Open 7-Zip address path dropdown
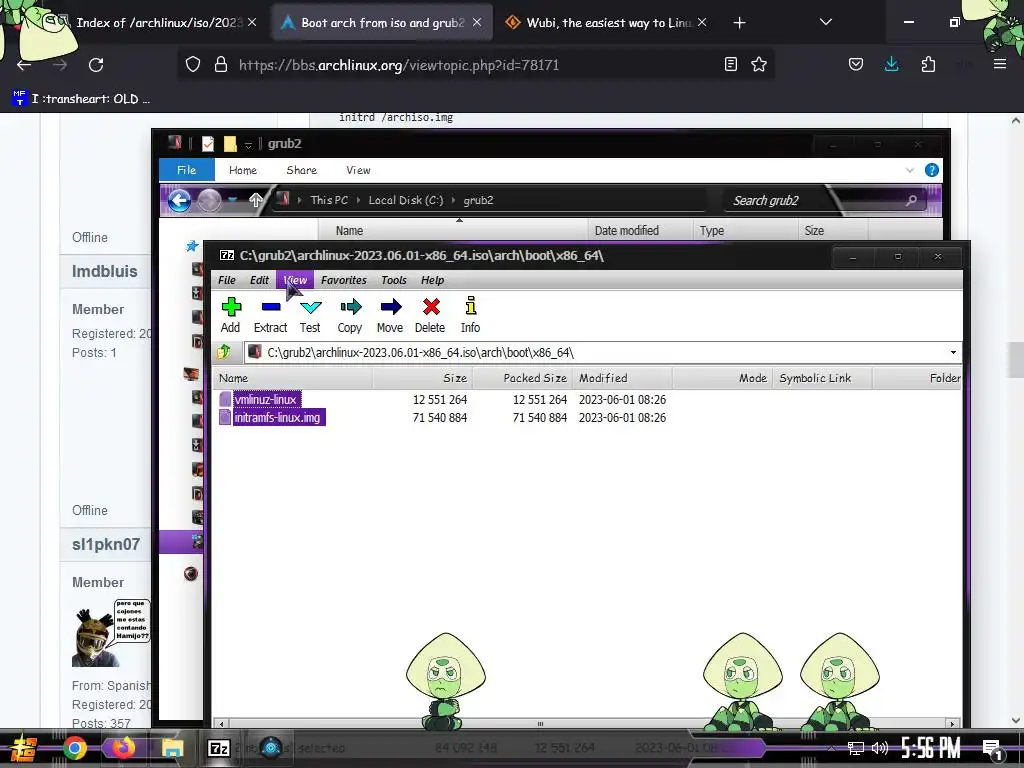This screenshot has height=768, width=1024. coord(953,353)
